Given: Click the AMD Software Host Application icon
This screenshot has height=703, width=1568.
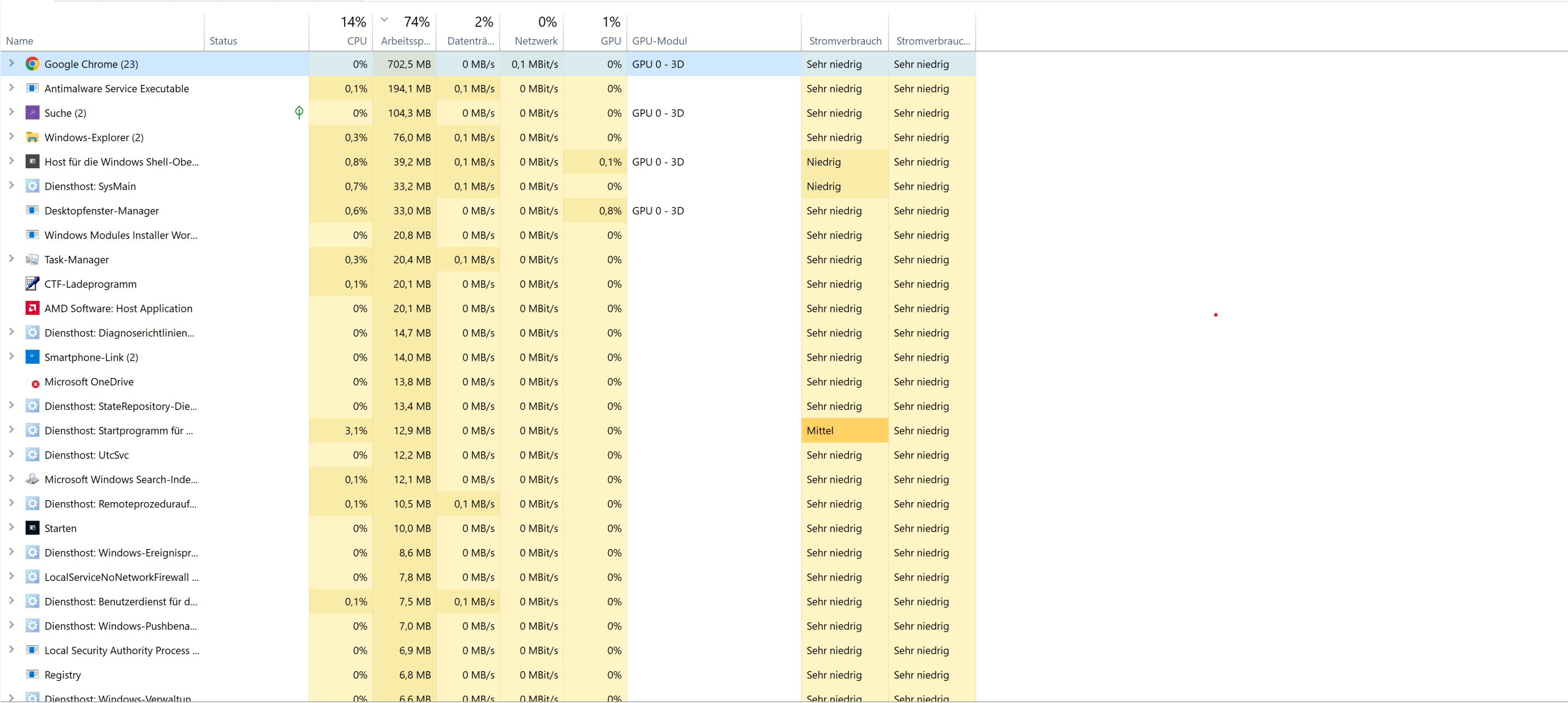Looking at the screenshot, I should click(x=32, y=308).
